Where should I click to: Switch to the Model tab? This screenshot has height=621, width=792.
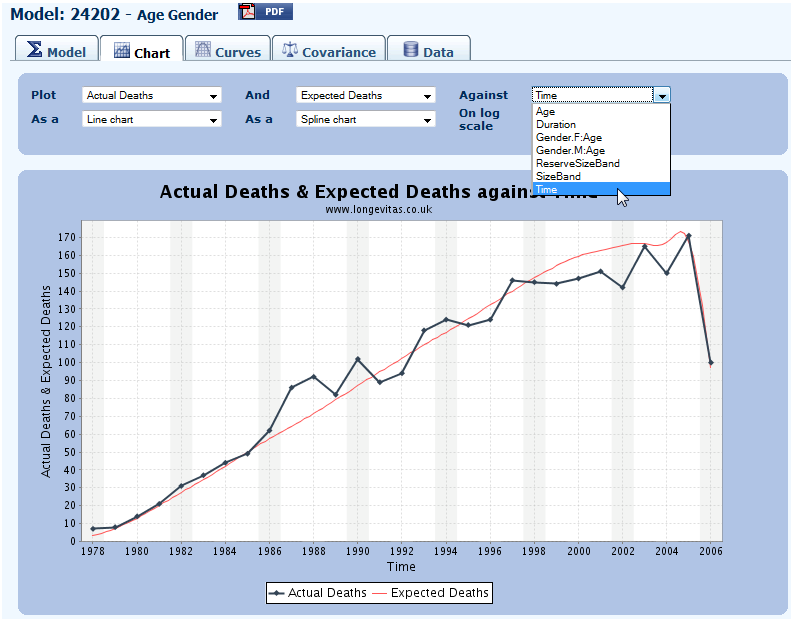coord(57,49)
